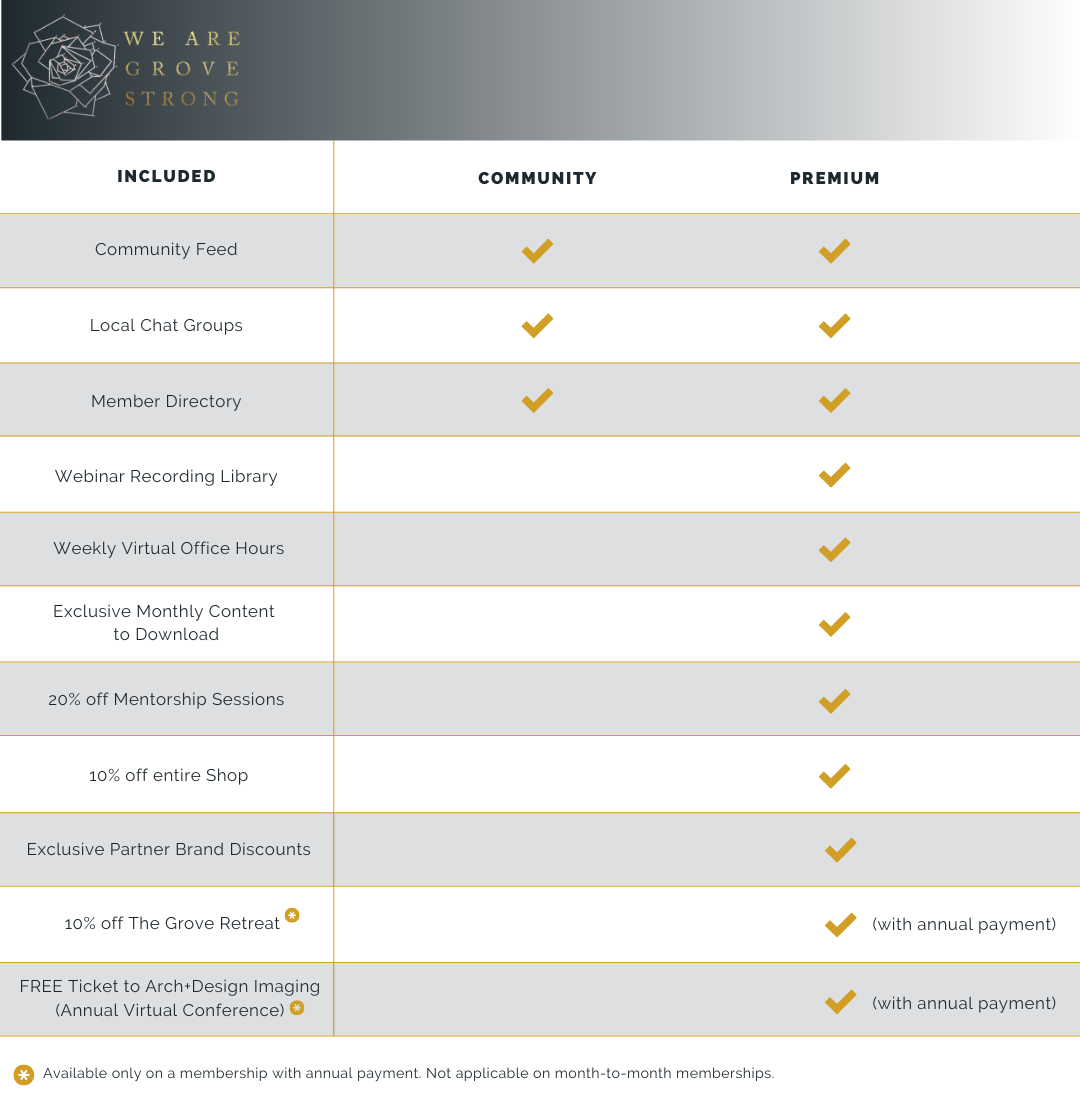Screen dimensions: 1080x1100
Task: Click the Exclusive Monthly Content to Download label
Action: (x=165, y=622)
